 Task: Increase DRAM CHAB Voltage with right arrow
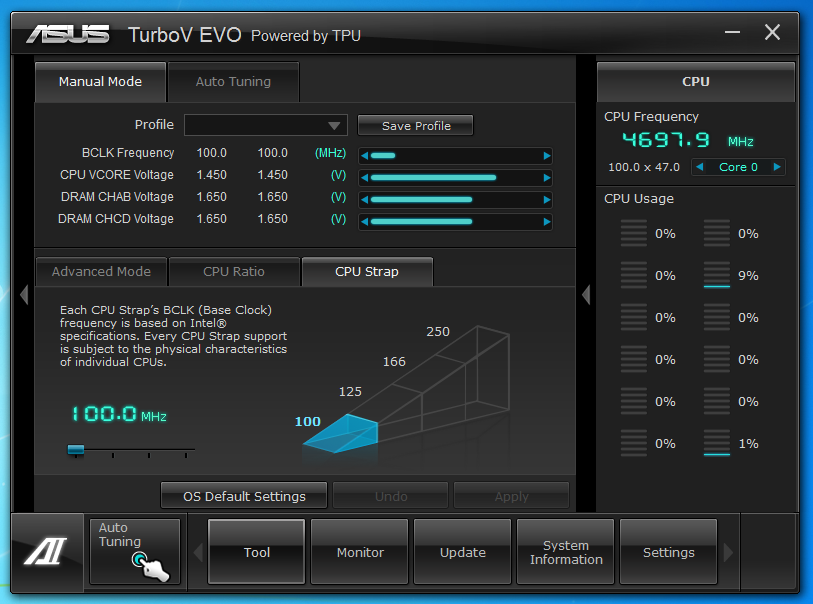point(546,200)
